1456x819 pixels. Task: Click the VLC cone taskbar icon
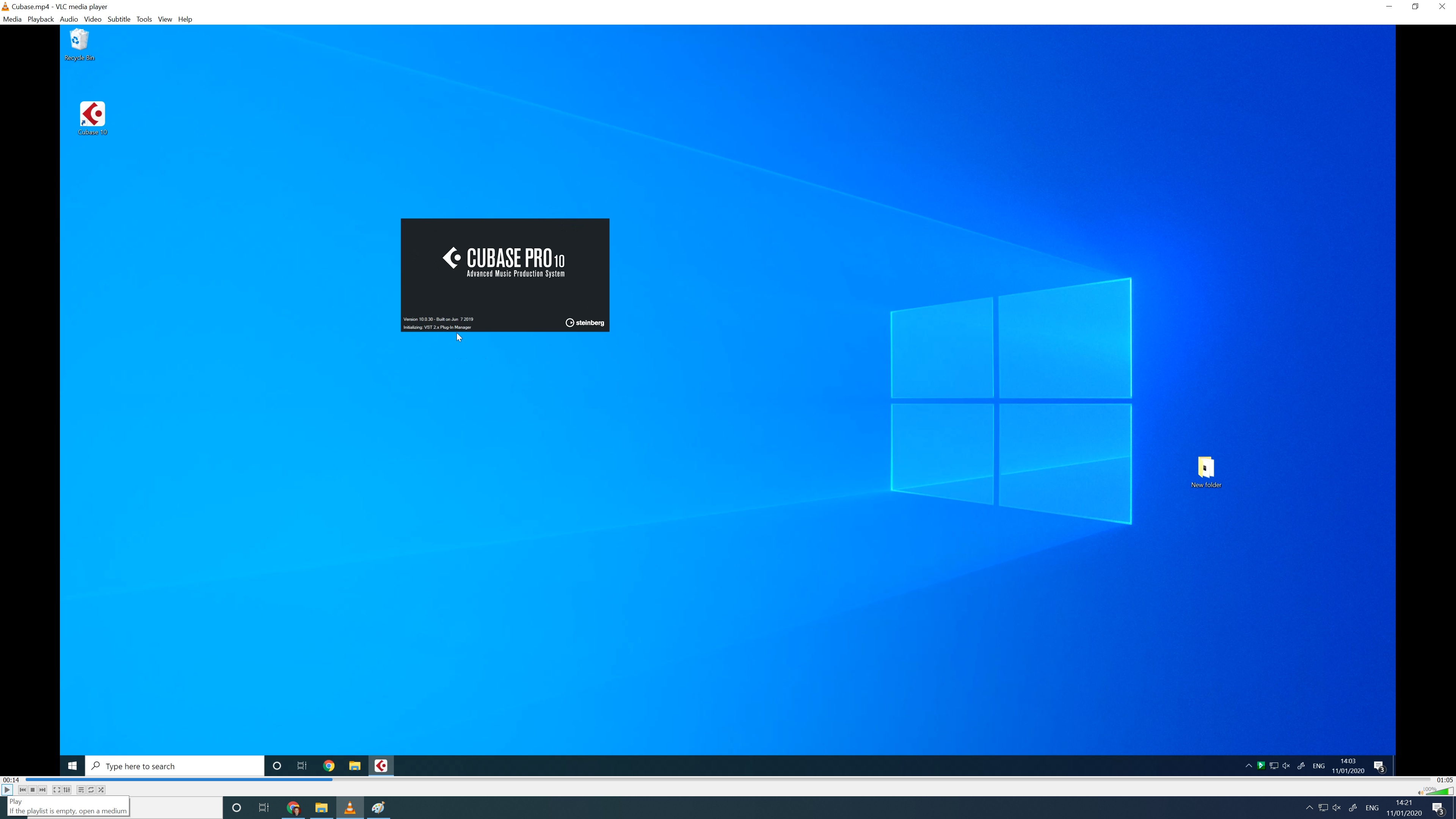point(350,808)
